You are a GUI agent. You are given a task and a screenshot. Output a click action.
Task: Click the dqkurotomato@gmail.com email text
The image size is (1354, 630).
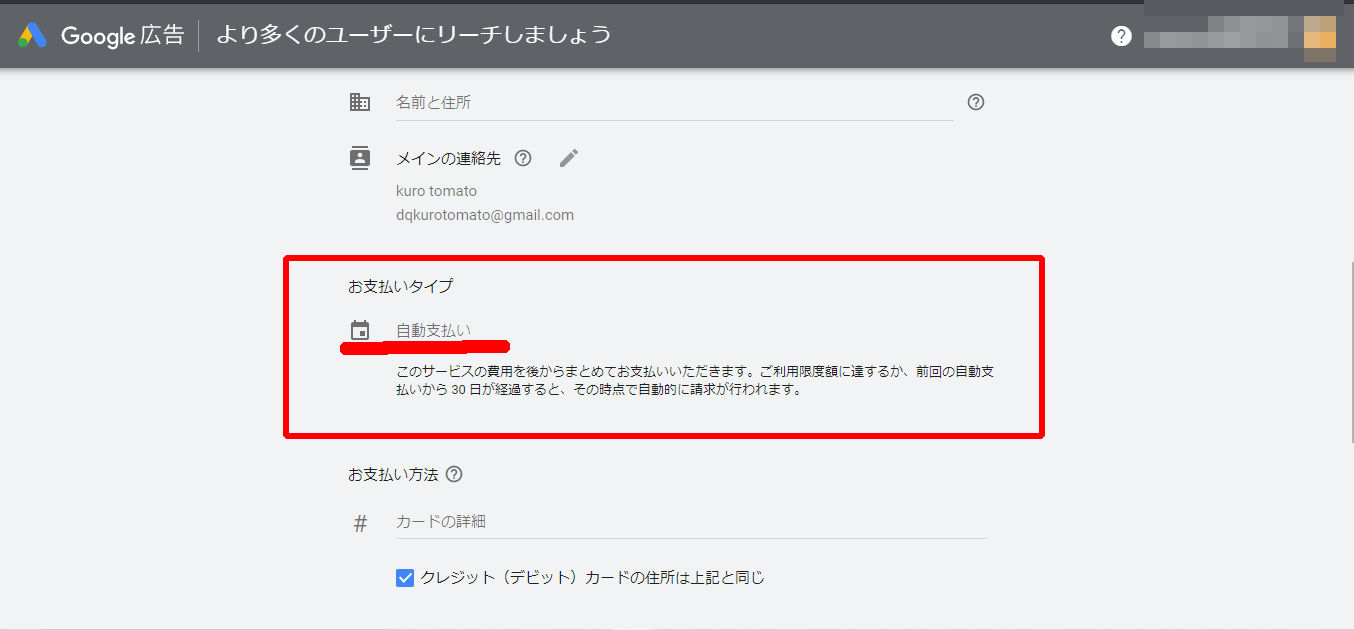pos(485,215)
